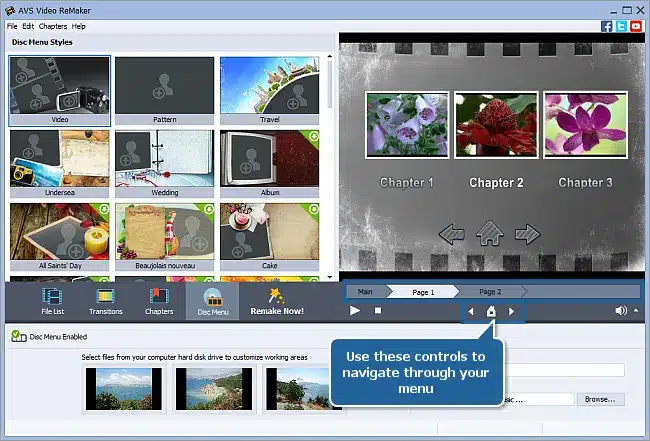
Task: Click Chapter 2 thumbnail in preview
Action: (x=496, y=125)
